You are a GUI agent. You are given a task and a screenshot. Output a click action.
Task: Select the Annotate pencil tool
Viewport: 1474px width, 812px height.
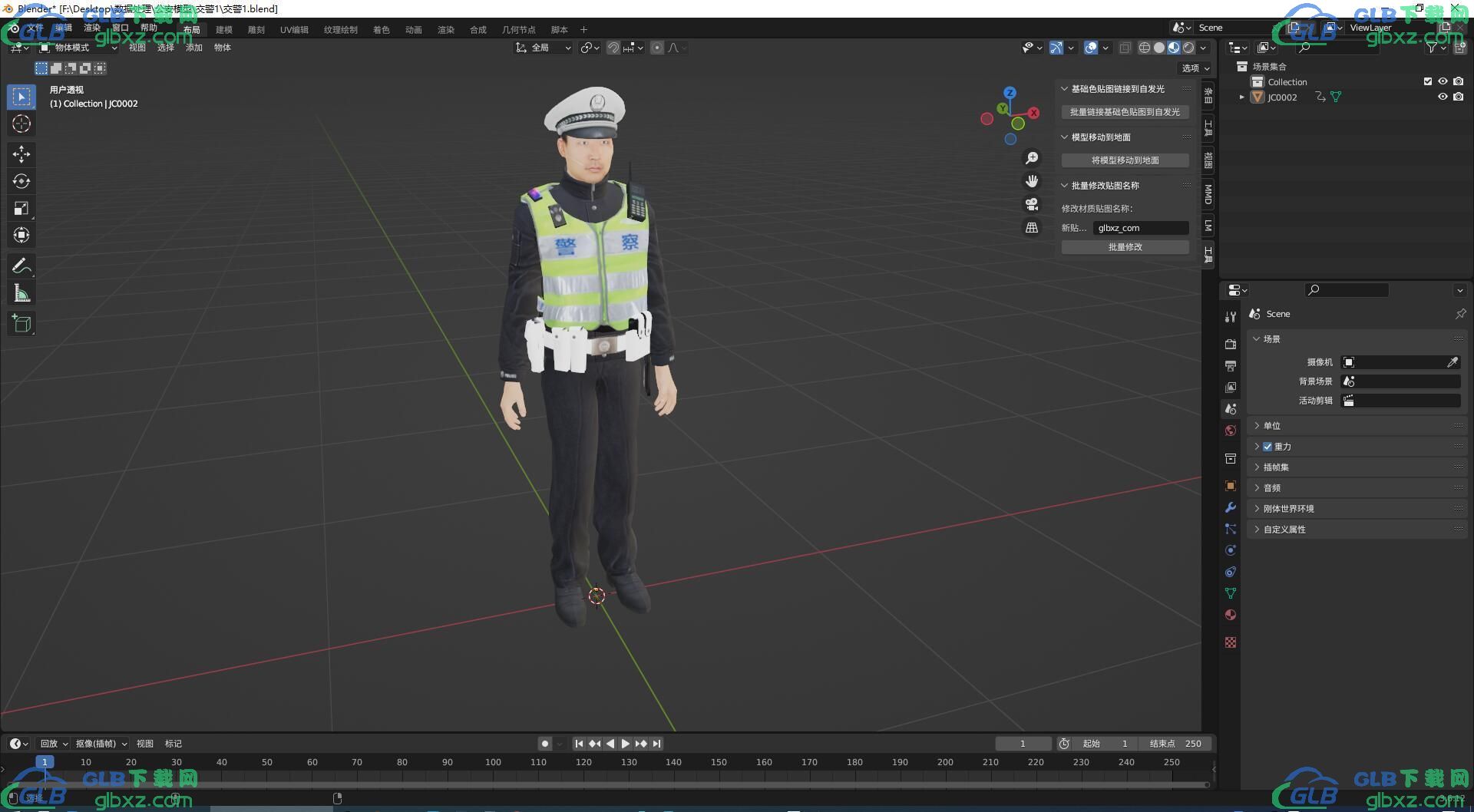[x=21, y=266]
